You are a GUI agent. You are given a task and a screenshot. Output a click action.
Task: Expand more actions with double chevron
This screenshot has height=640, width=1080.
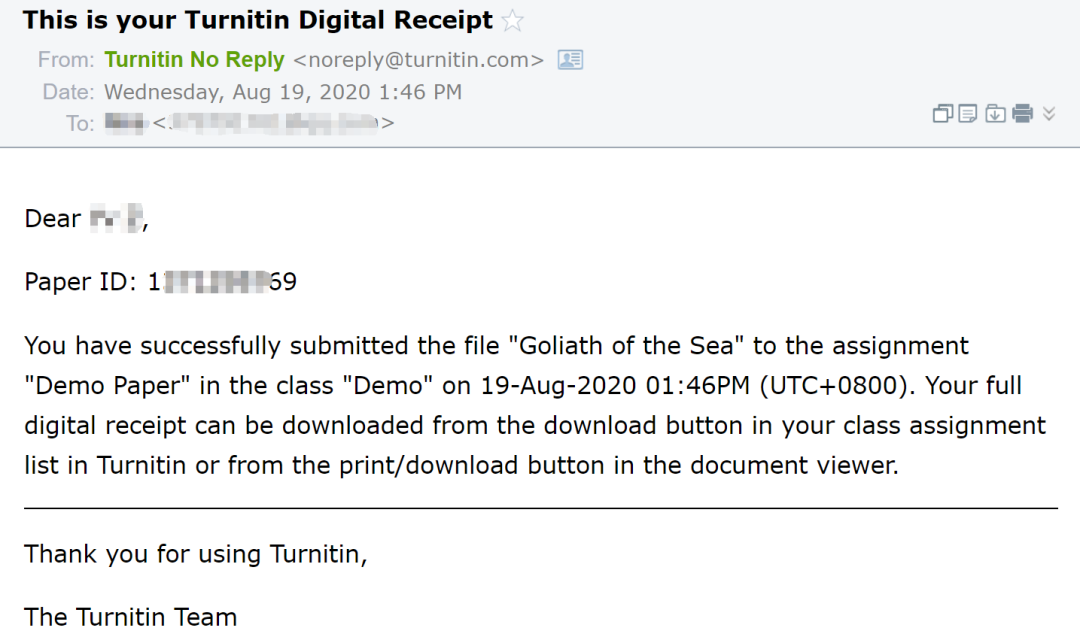coord(1049,114)
